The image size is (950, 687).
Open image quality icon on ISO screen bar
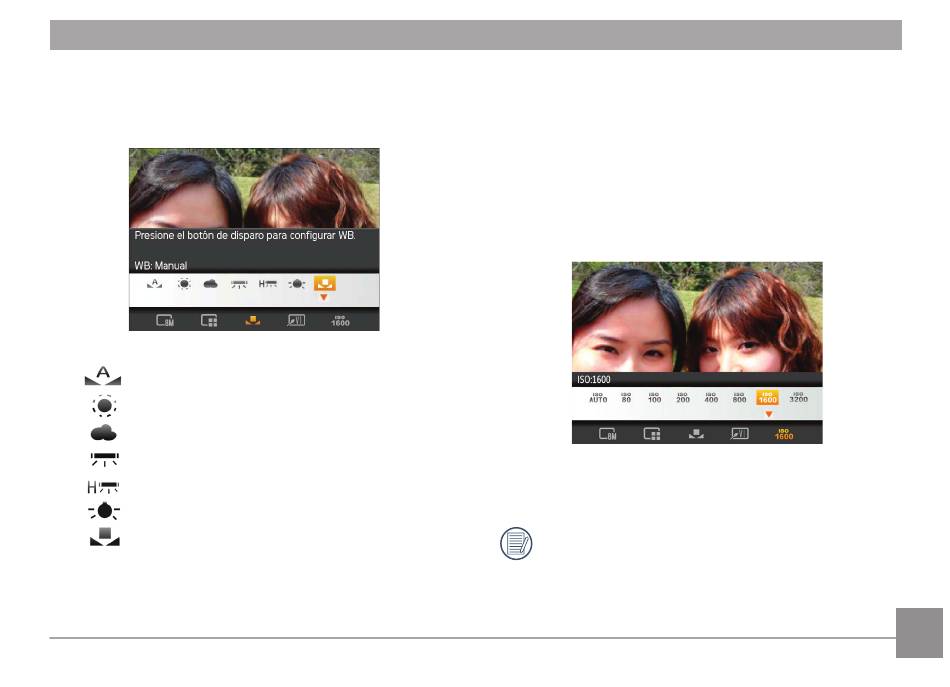(x=652, y=434)
